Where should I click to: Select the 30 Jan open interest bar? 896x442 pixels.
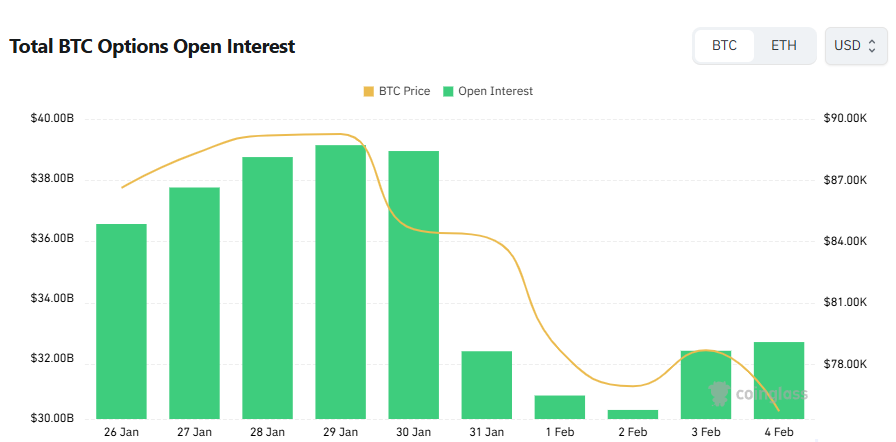(413, 284)
